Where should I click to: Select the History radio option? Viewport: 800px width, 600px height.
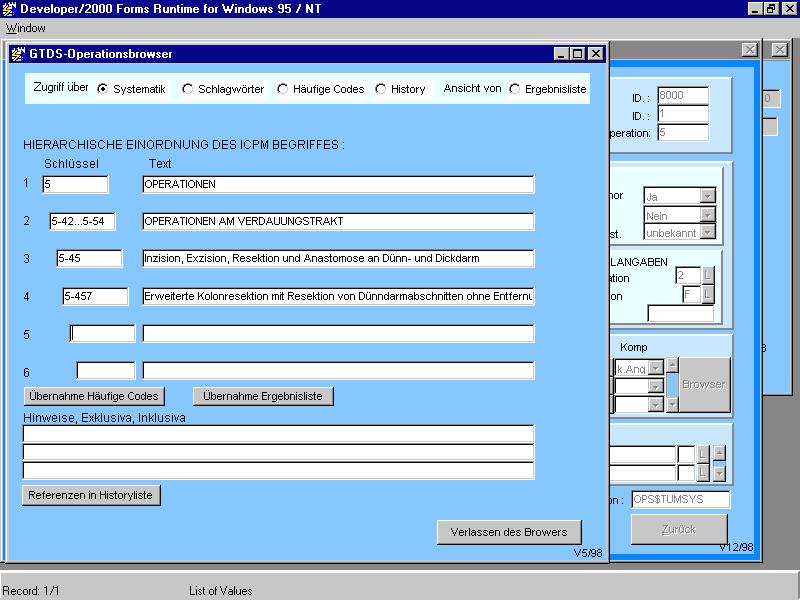pos(381,89)
